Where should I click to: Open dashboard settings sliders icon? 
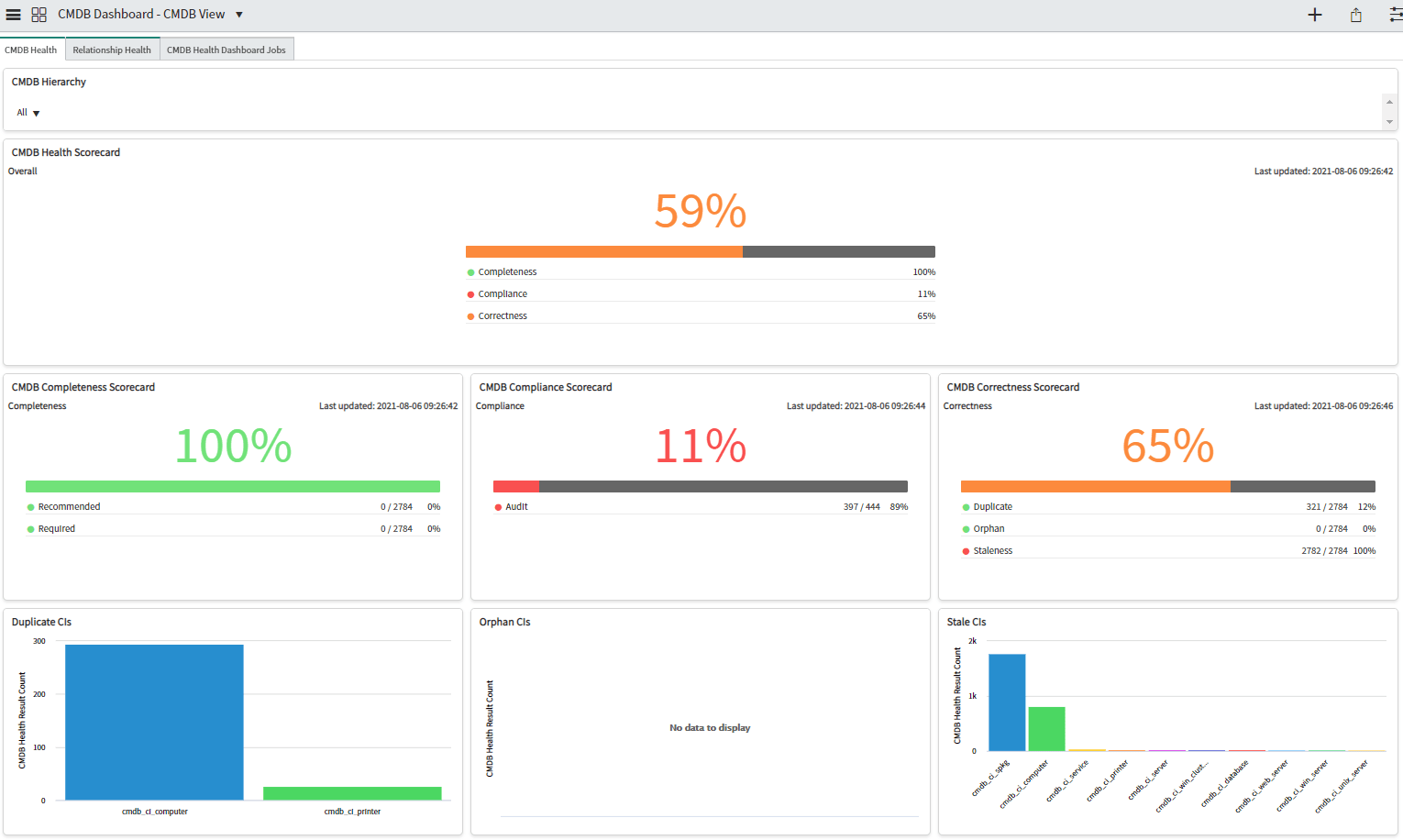pyautogui.click(x=1396, y=15)
